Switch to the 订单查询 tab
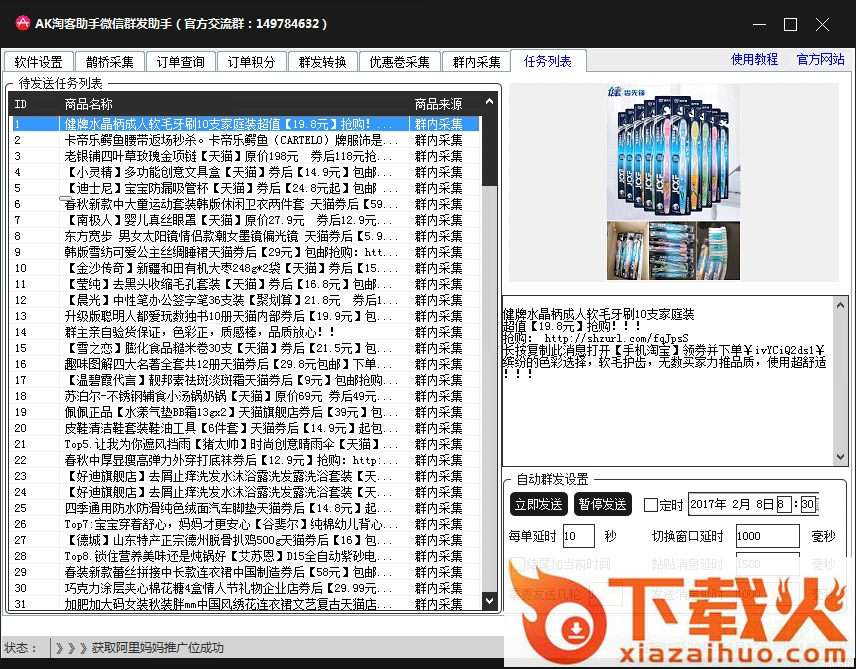 (181, 62)
